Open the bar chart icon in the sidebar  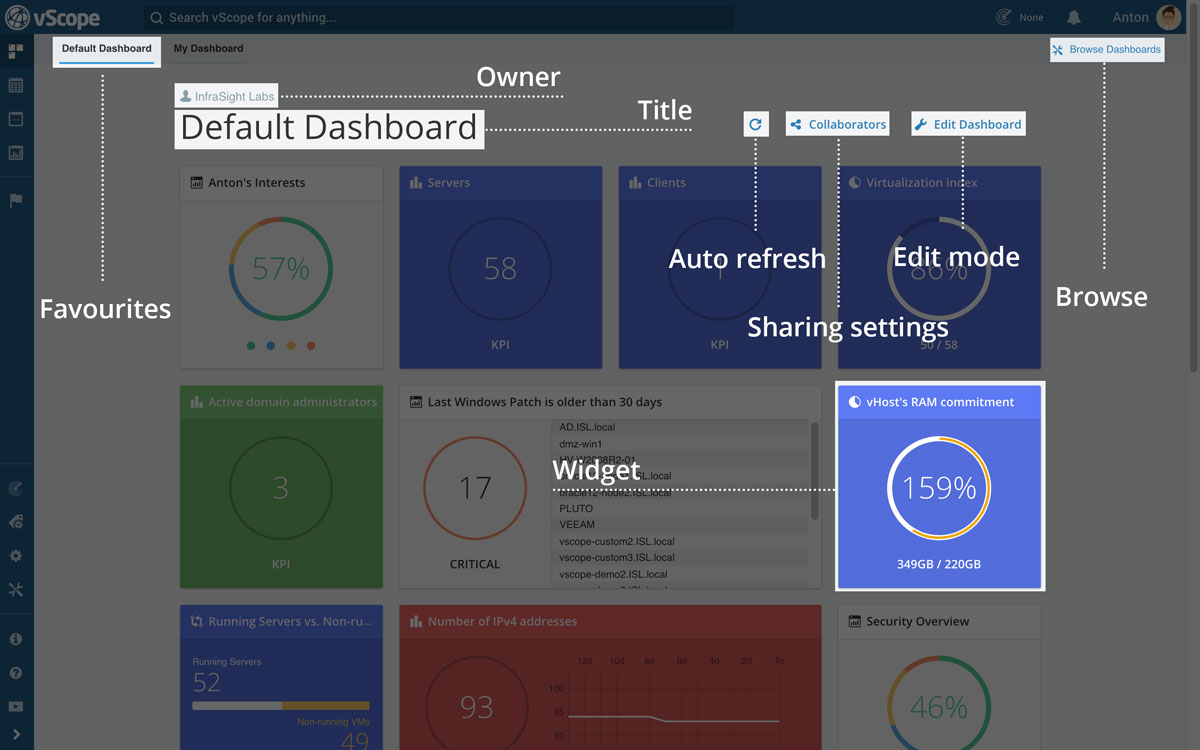(16, 153)
